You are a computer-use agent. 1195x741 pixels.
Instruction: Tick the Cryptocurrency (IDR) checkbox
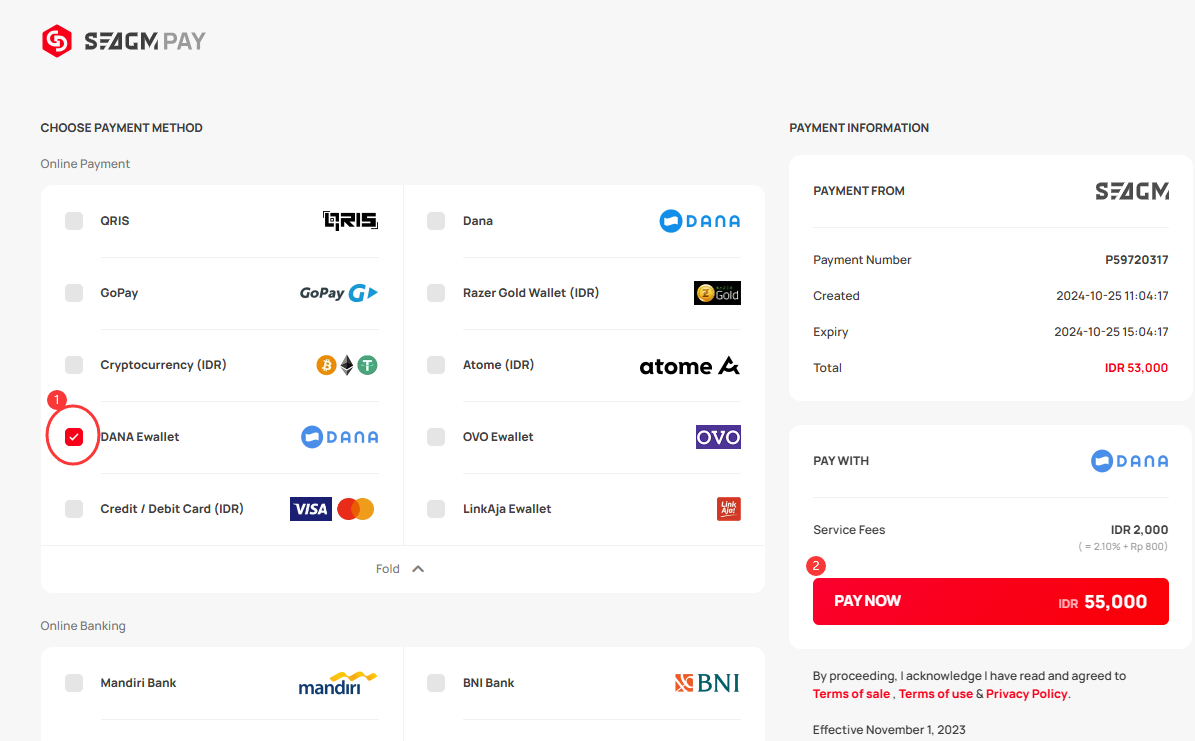(x=74, y=365)
